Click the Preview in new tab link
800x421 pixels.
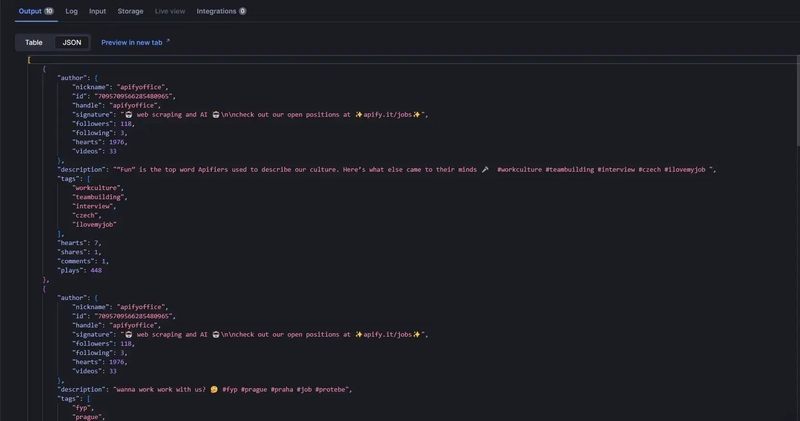pyautogui.click(x=131, y=42)
